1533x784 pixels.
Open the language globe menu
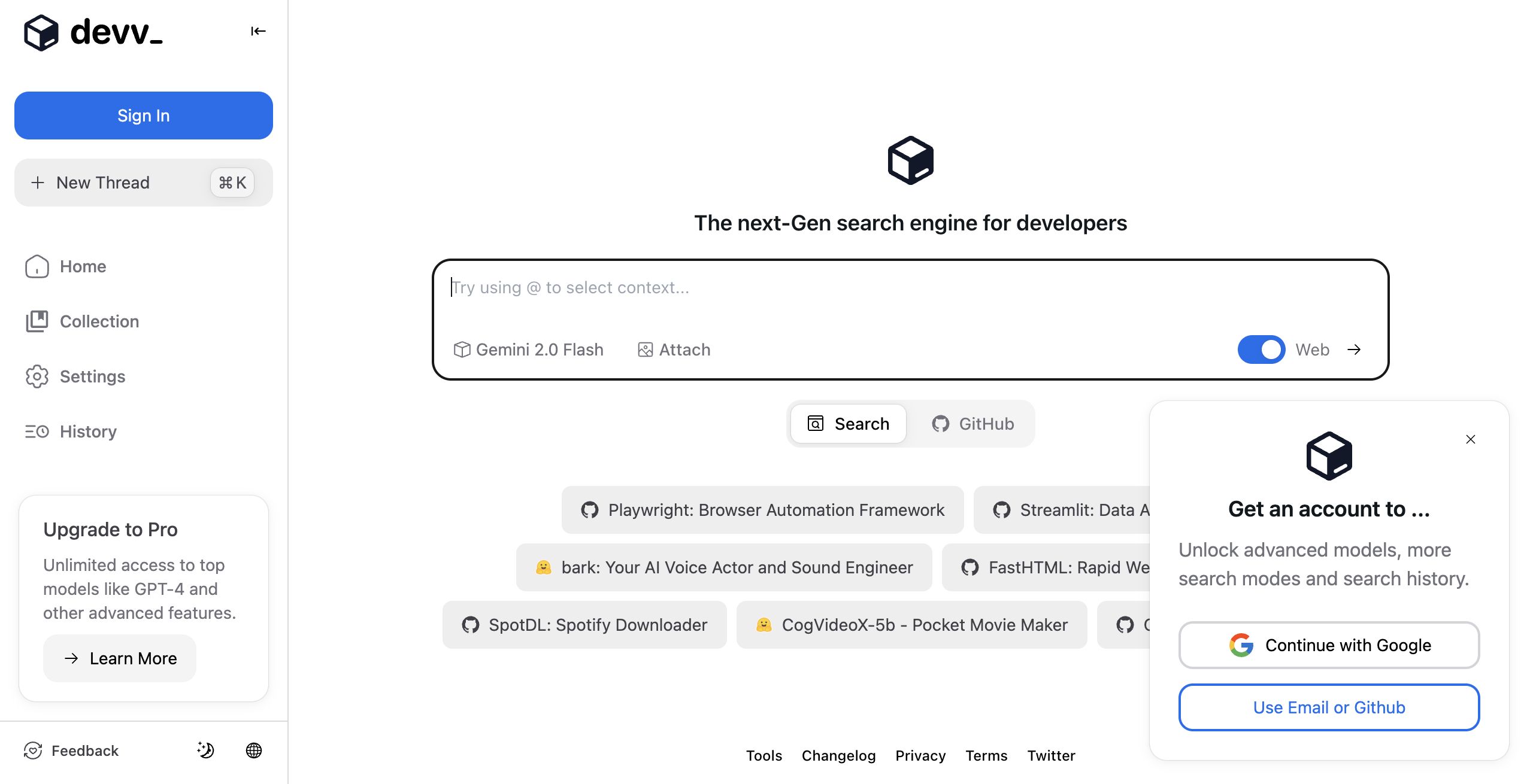coord(254,750)
